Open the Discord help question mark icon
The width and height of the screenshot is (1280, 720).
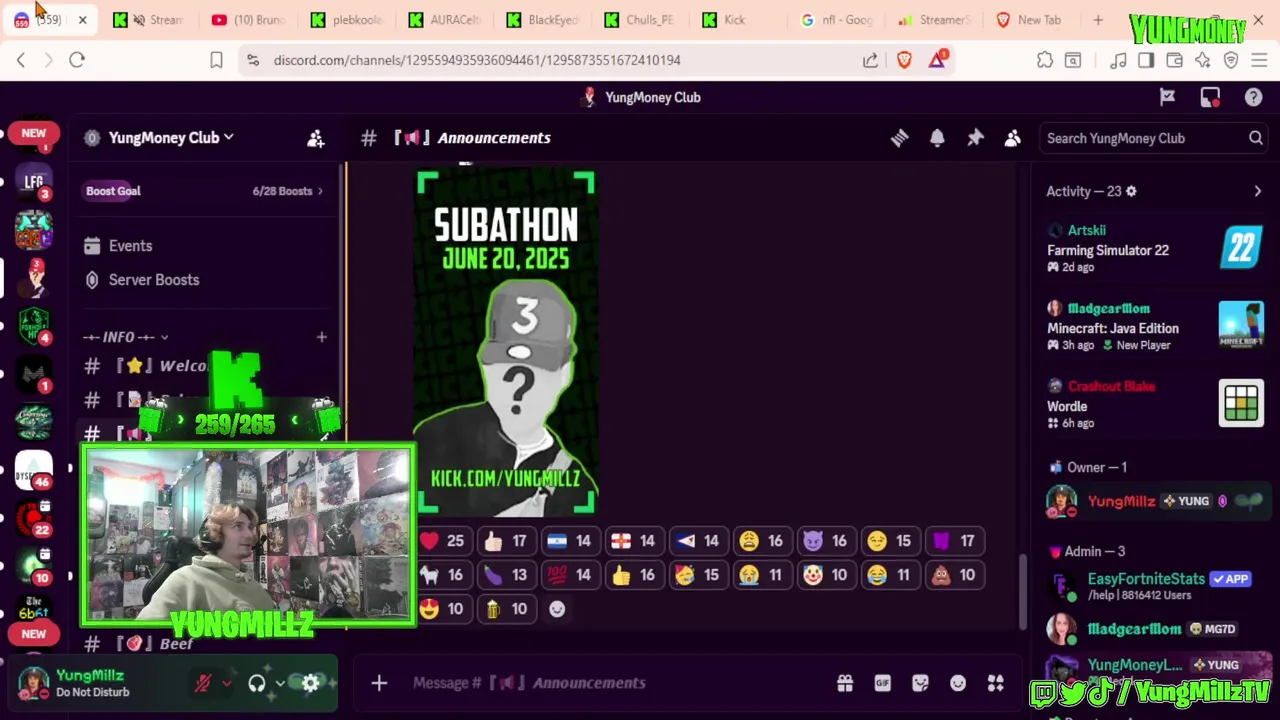[1253, 97]
